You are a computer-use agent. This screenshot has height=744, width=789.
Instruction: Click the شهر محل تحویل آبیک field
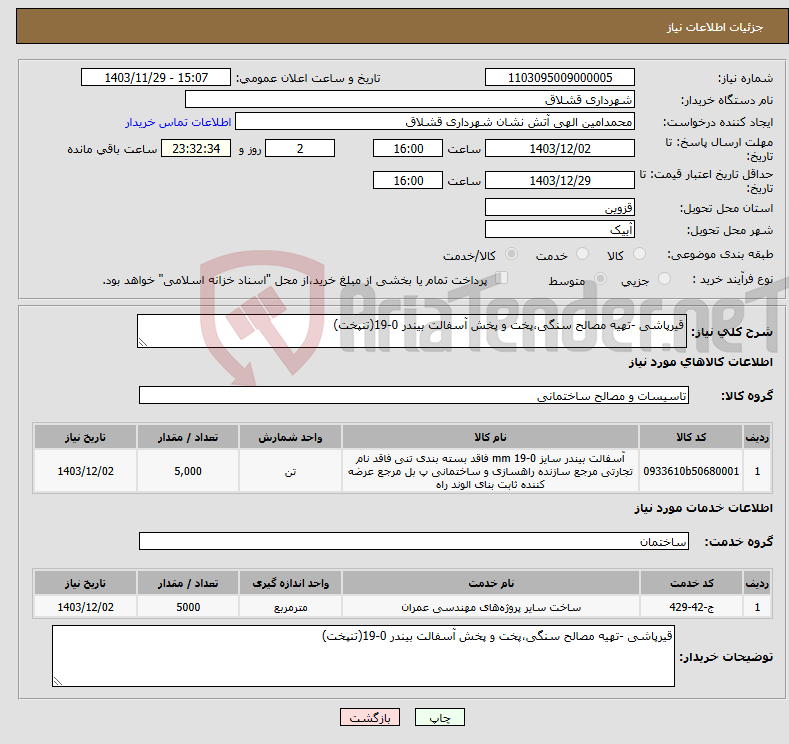[560, 229]
